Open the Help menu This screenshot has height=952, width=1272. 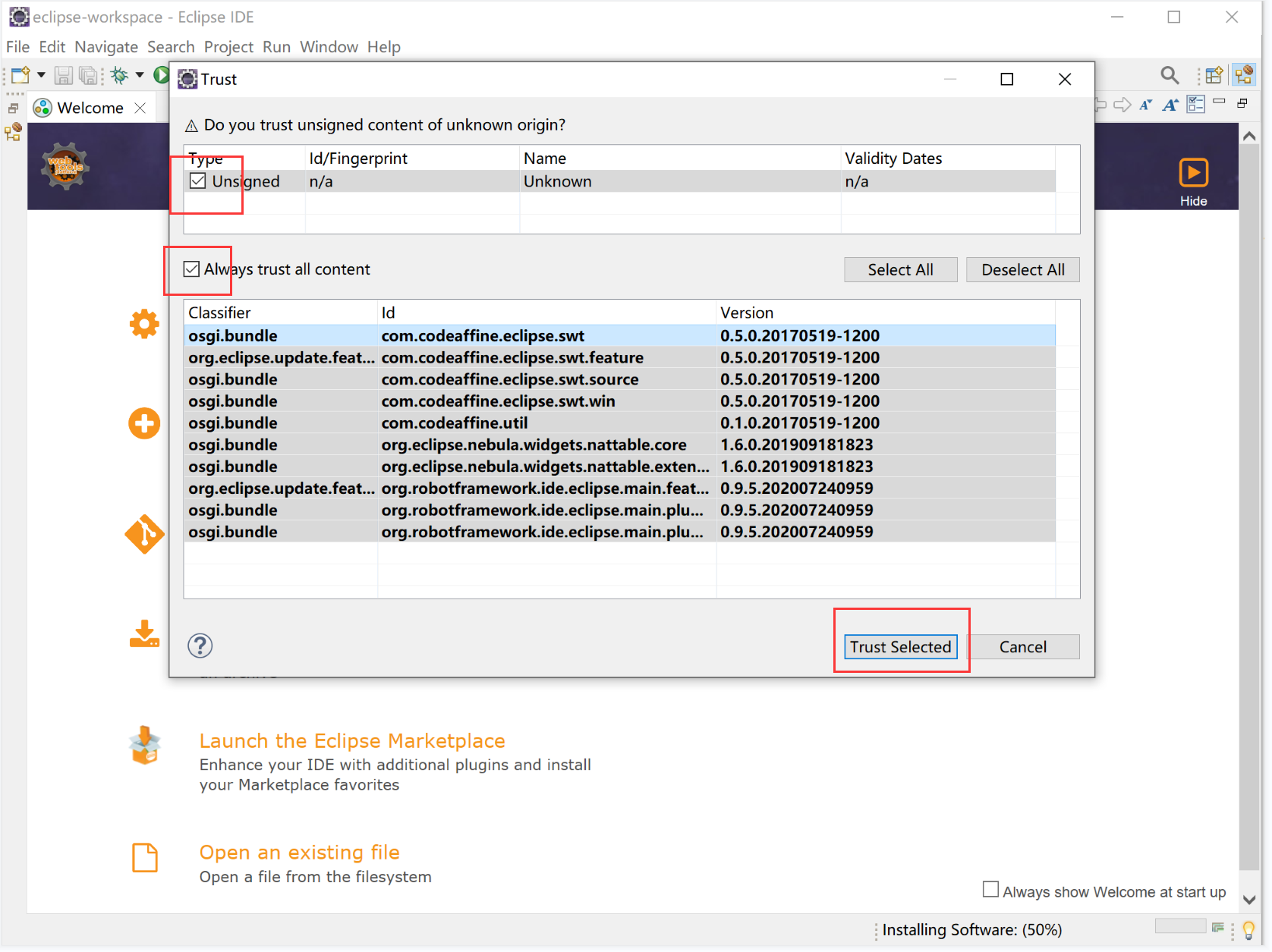coord(384,47)
